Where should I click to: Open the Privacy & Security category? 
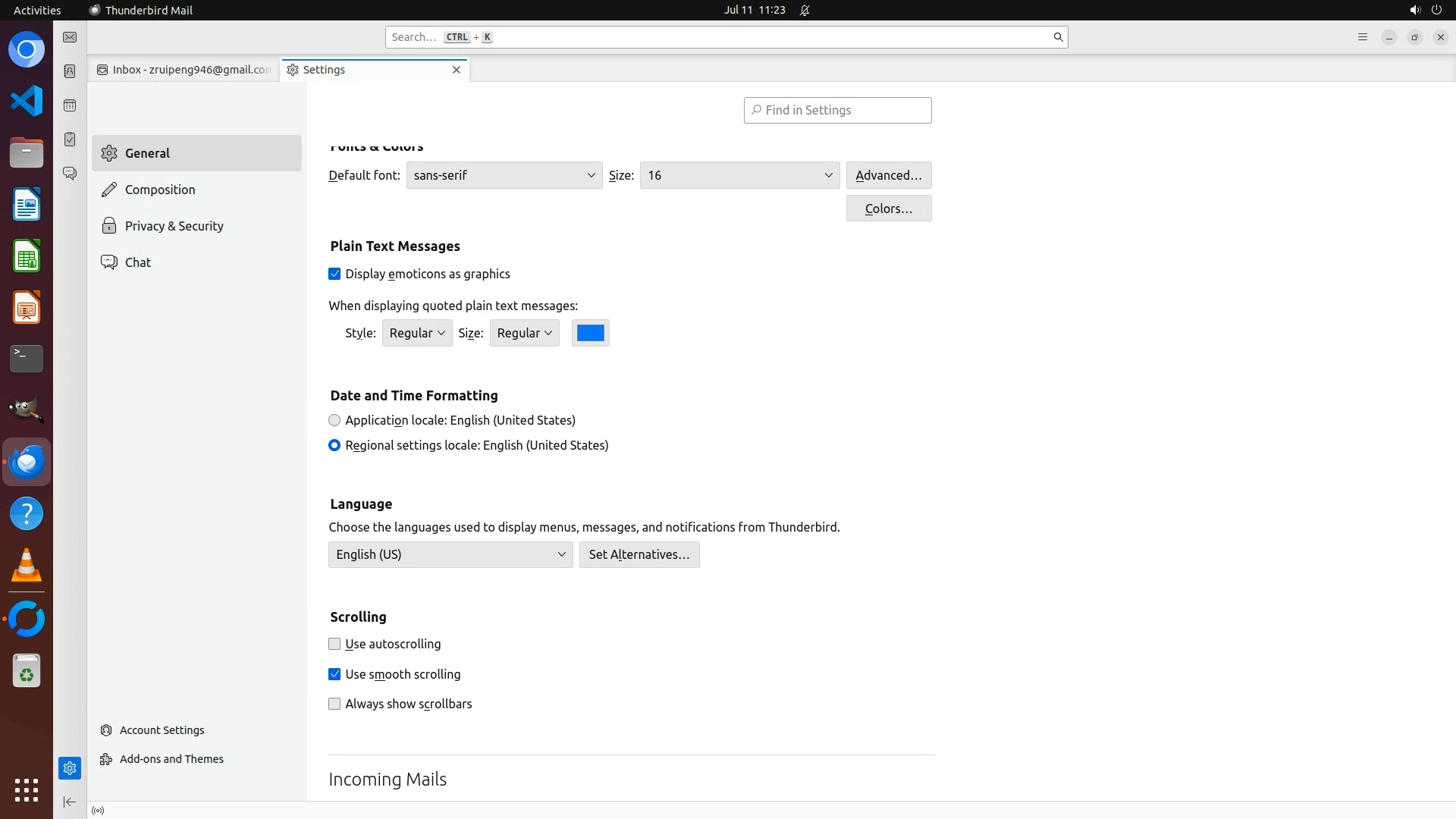(x=174, y=226)
